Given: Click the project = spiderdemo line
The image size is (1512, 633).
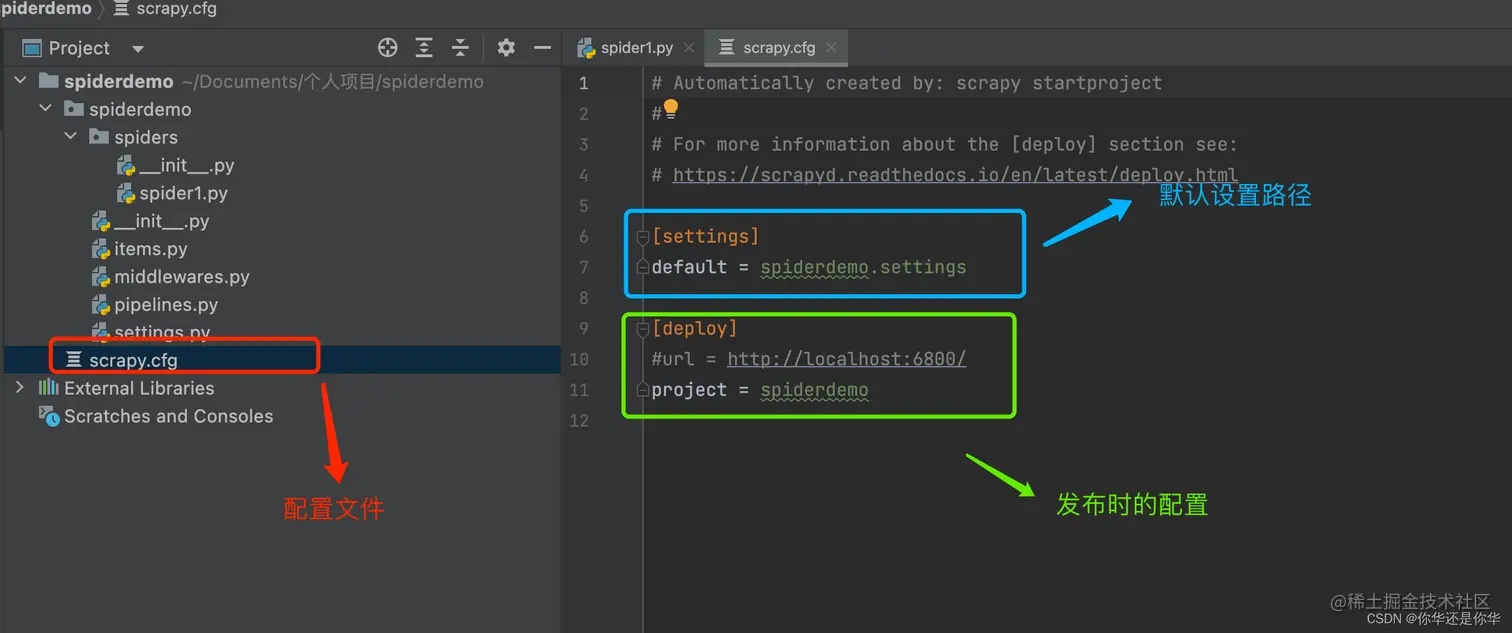Looking at the screenshot, I should (x=760, y=390).
